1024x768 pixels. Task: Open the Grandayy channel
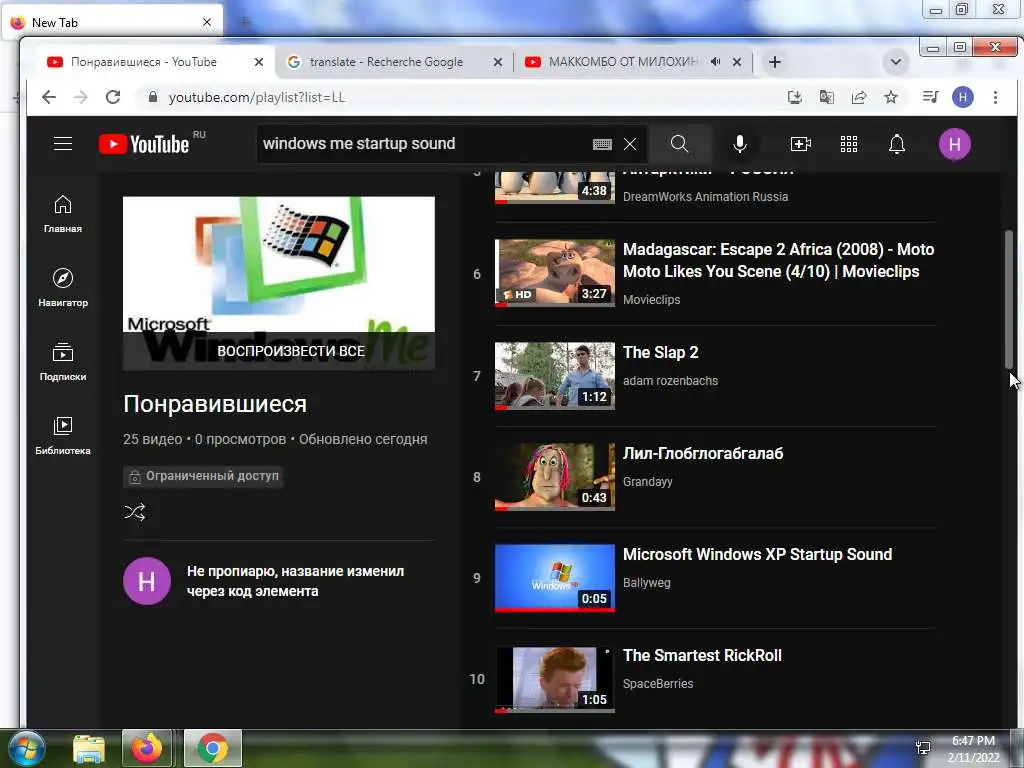[x=647, y=481]
